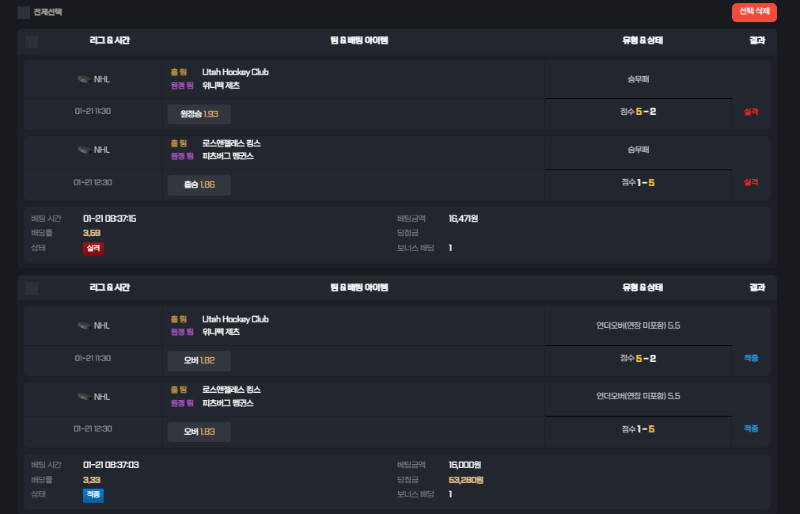Click NHL logo in second slip's Utah row
Screen dimensions: 800x514
click(x=84, y=326)
